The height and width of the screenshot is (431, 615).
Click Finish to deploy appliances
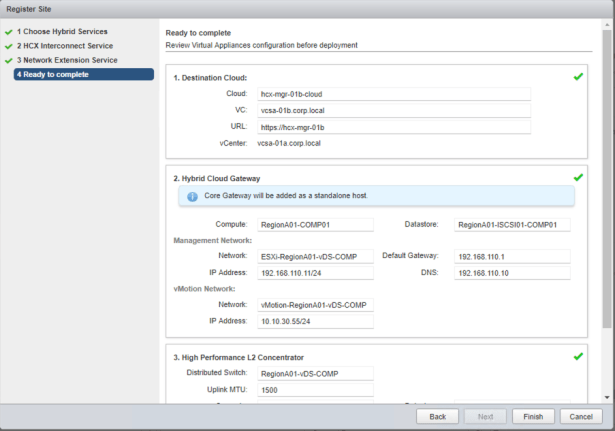click(533, 416)
